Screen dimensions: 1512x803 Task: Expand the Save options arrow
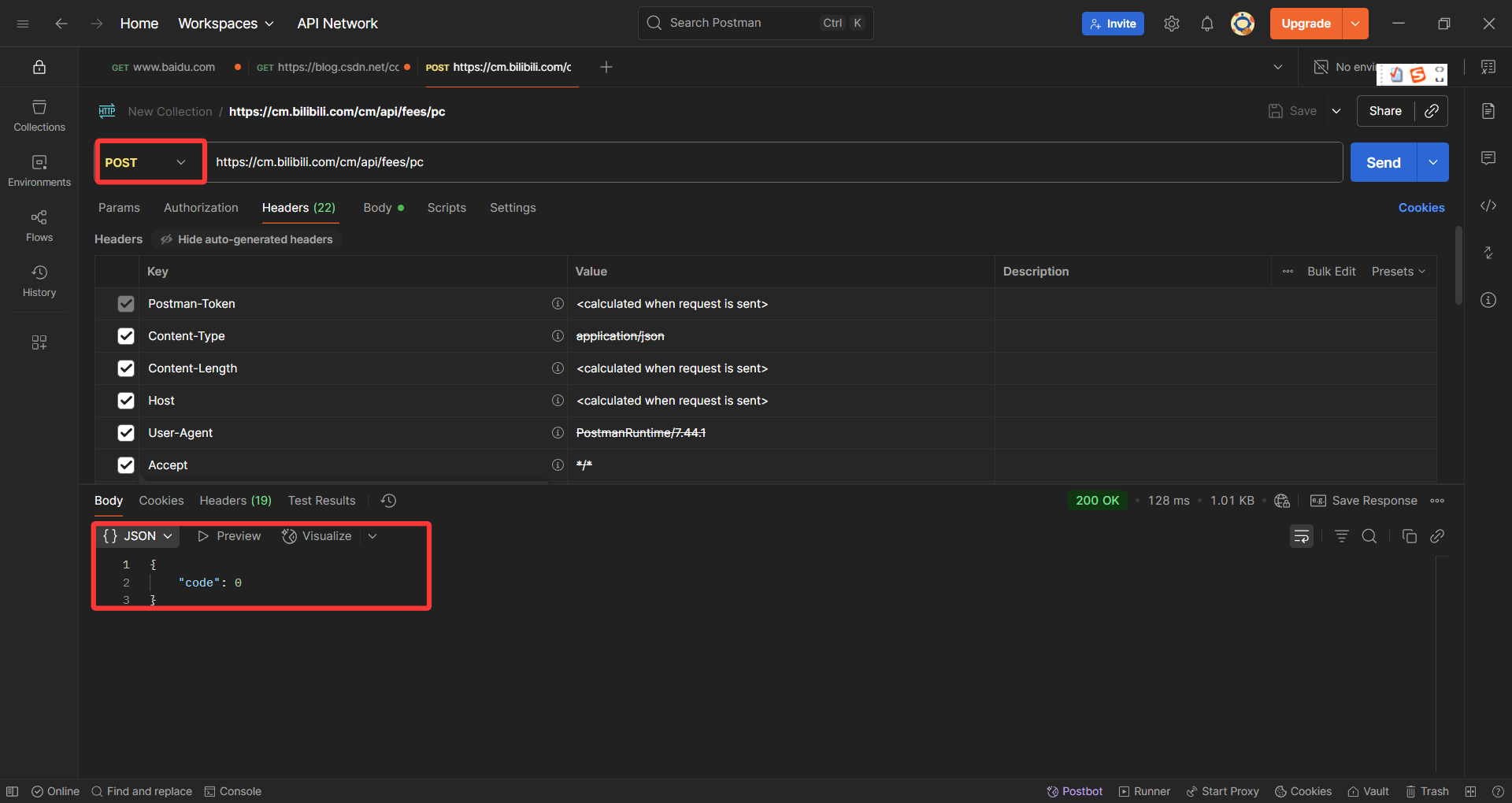1336,111
